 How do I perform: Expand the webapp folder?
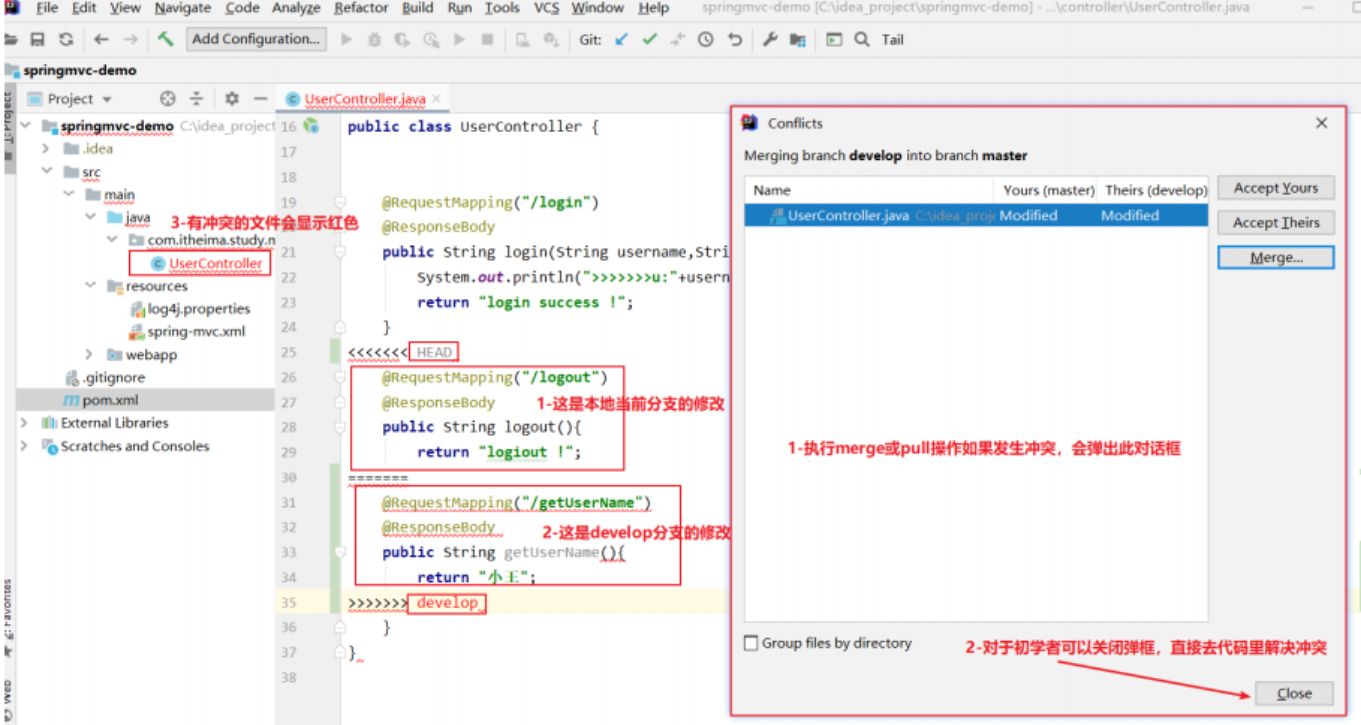tap(90, 354)
